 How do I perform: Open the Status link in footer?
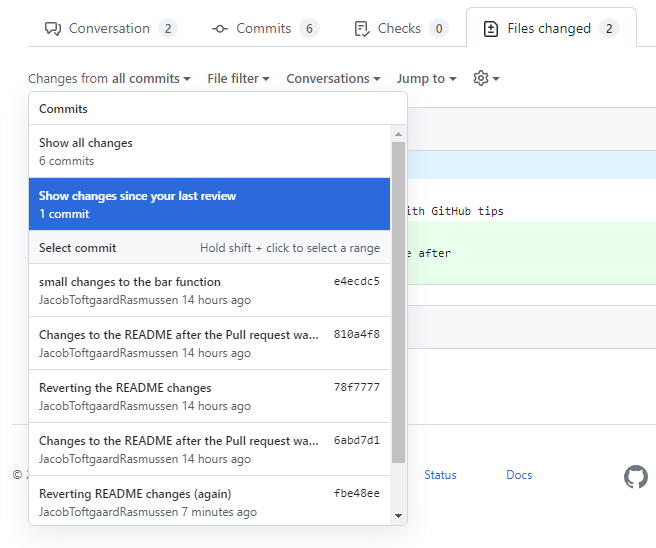click(x=440, y=475)
